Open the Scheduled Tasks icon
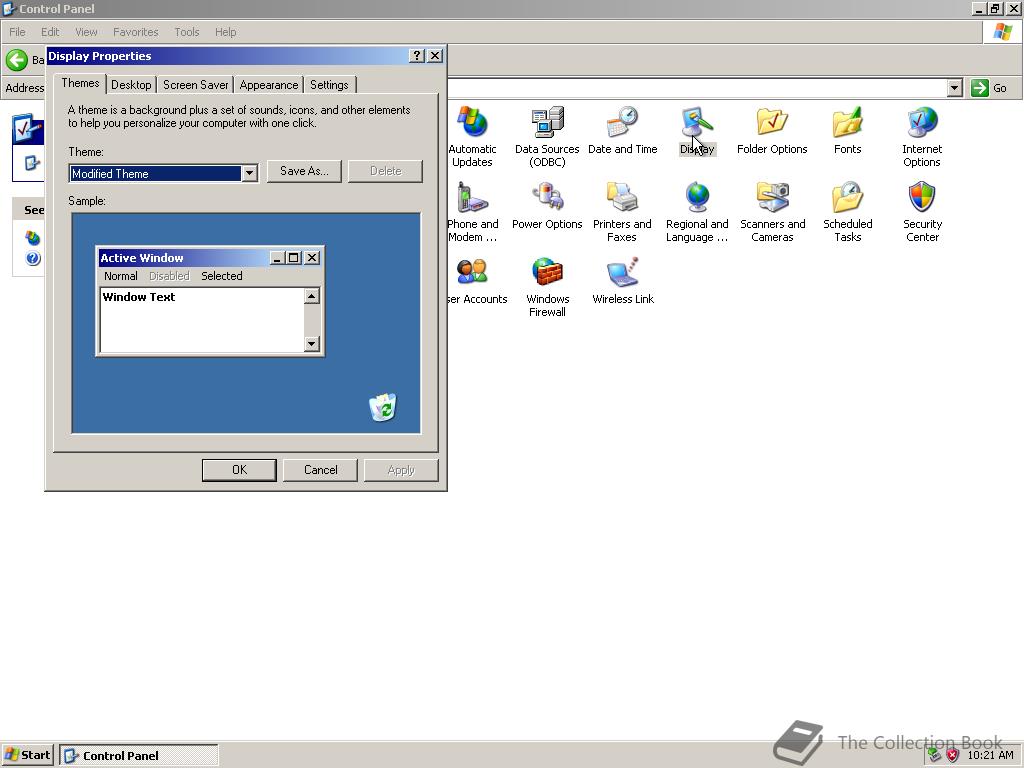The height and width of the screenshot is (768, 1024). coord(847,197)
